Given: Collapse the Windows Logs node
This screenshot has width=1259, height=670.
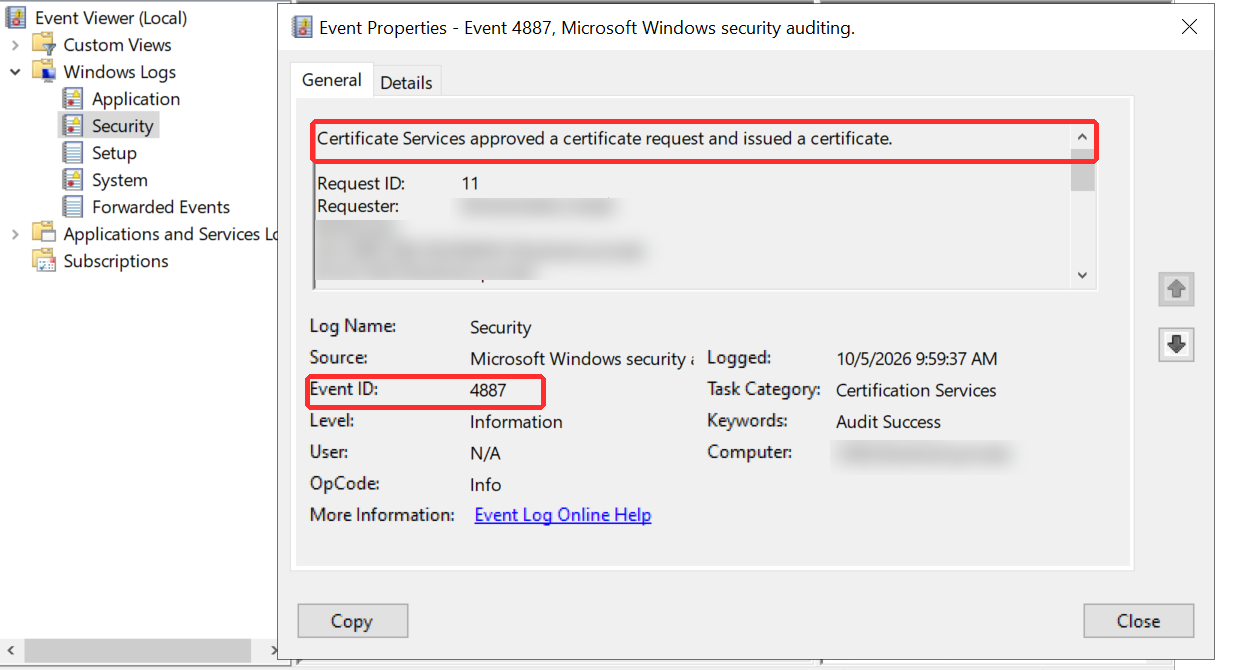Looking at the screenshot, I should click(x=15, y=72).
